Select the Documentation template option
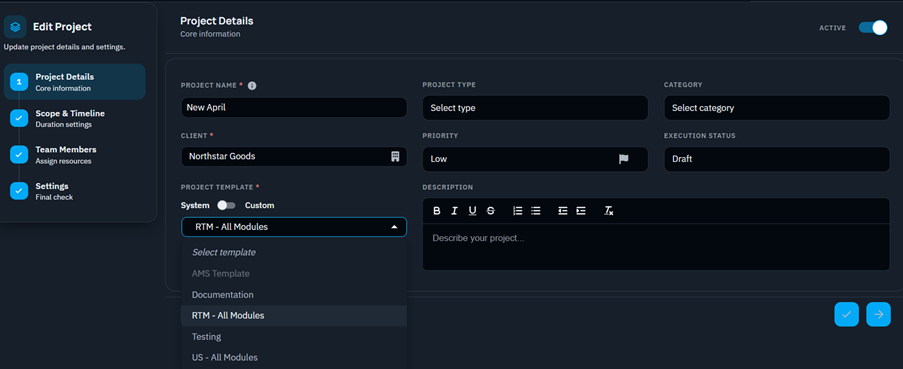This screenshot has height=369, width=903. click(x=294, y=295)
